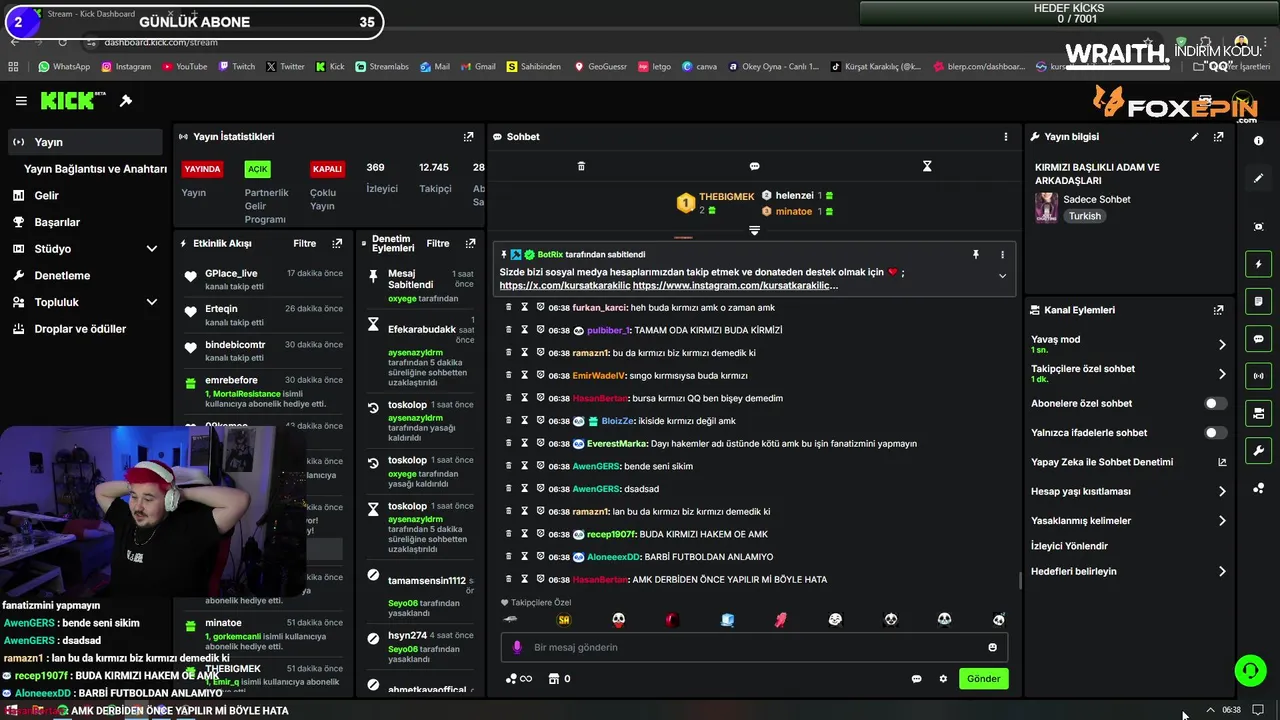Click chat bubble icon beside gear
This screenshot has height=720, width=1280.
click(916, 679)
